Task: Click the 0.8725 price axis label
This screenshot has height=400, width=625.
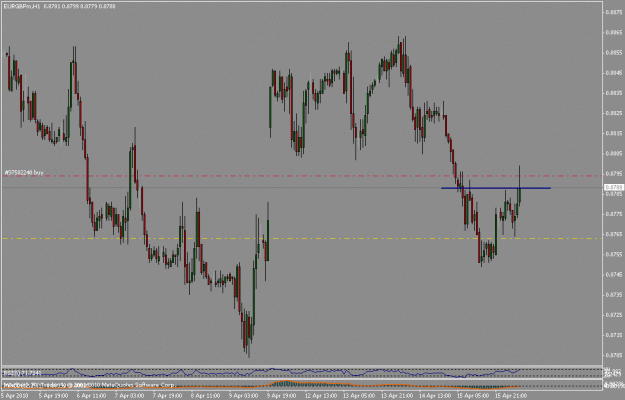Action: point(614,315)
